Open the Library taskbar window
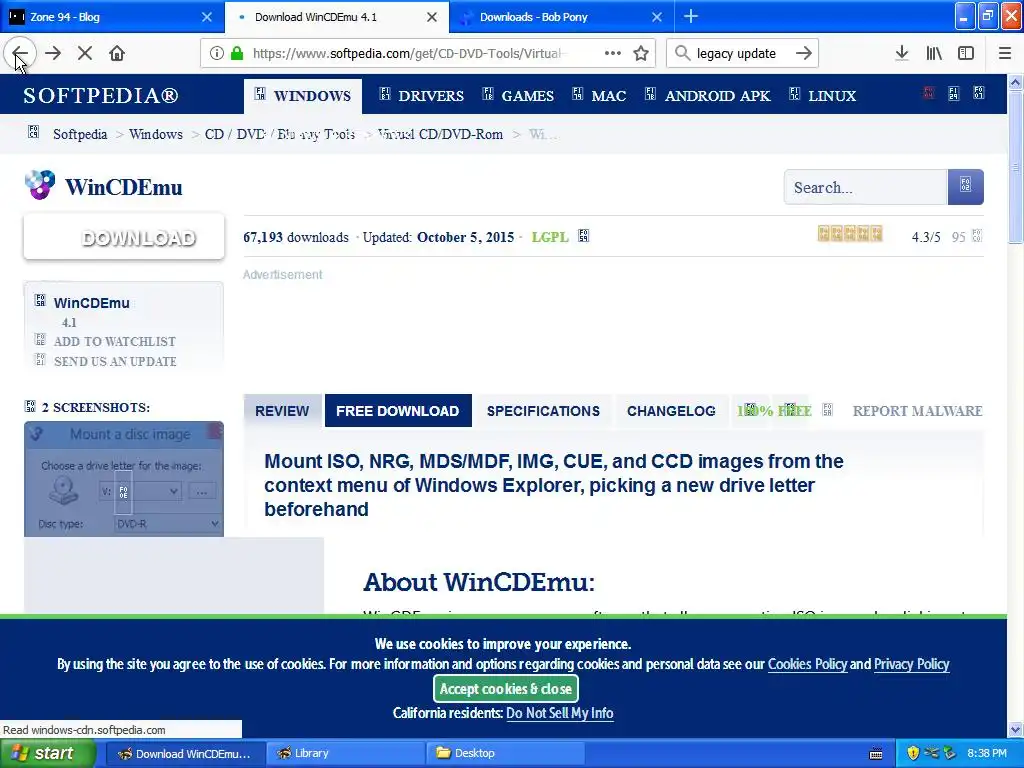The width and height of the screenshot is (1024, 768). [x=345, y=753]
